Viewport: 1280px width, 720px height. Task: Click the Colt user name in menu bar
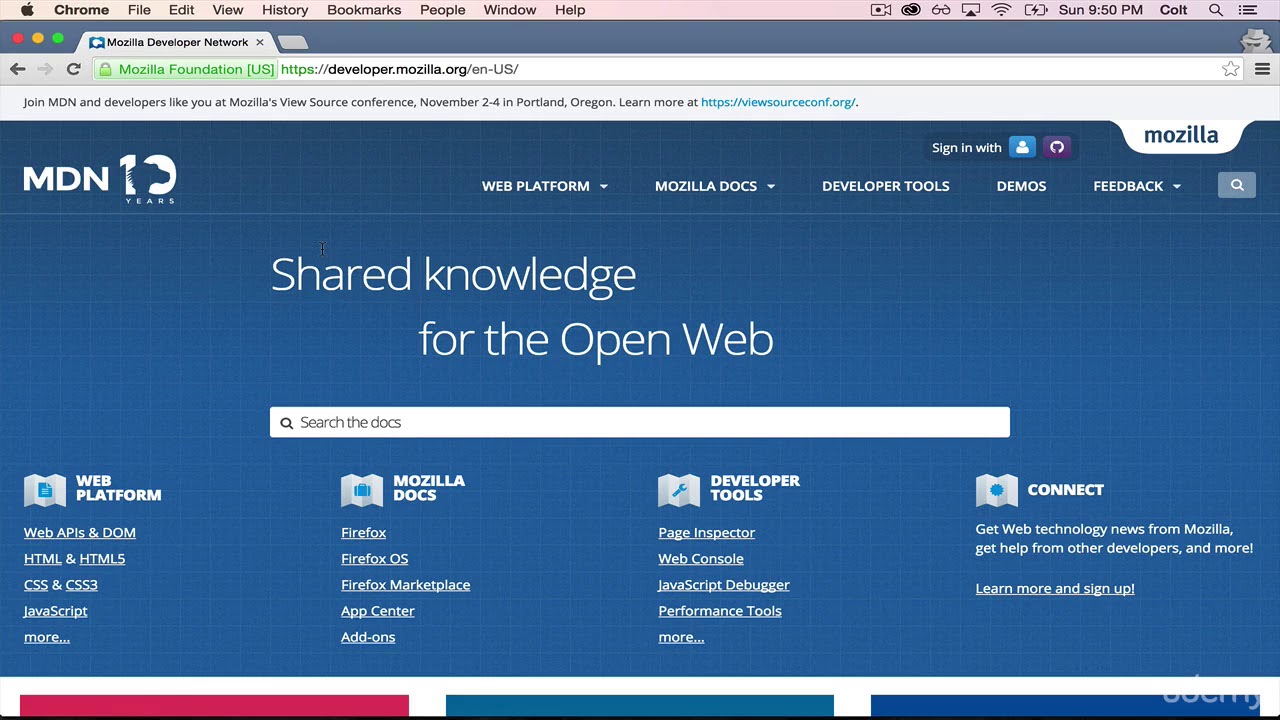tap(1173, 10)
